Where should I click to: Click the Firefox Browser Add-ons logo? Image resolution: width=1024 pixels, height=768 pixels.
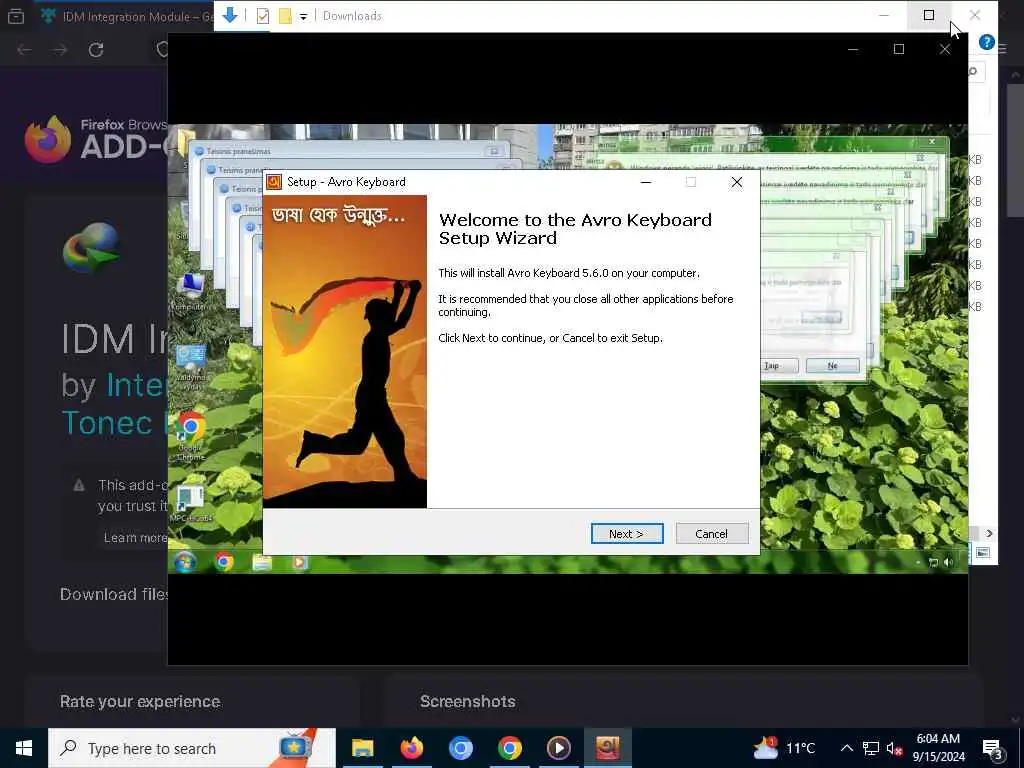coord(96,139)
